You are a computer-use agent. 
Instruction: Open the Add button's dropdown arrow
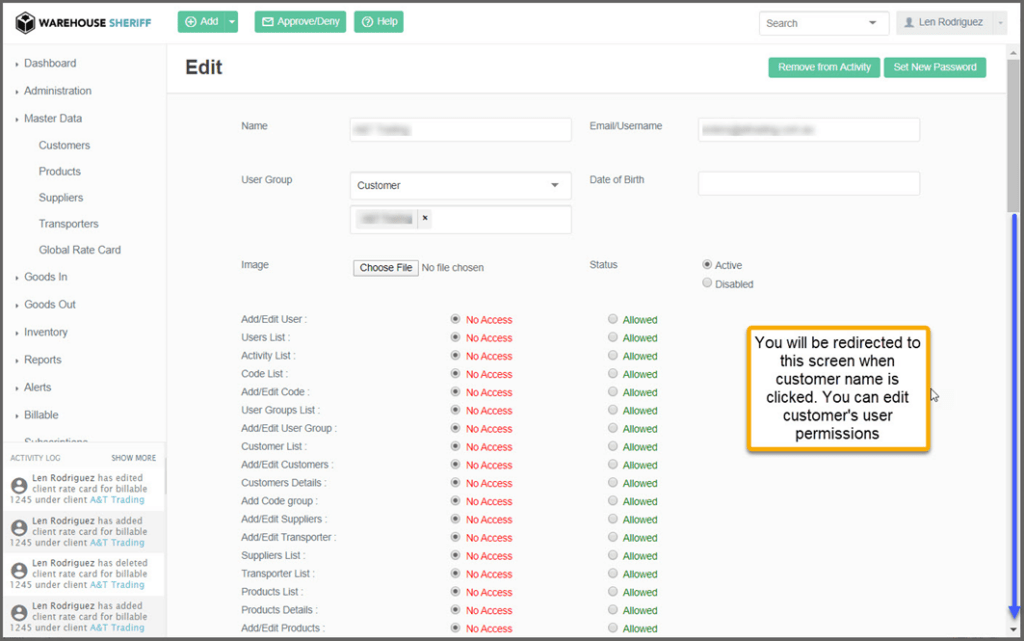pos(232,22)
